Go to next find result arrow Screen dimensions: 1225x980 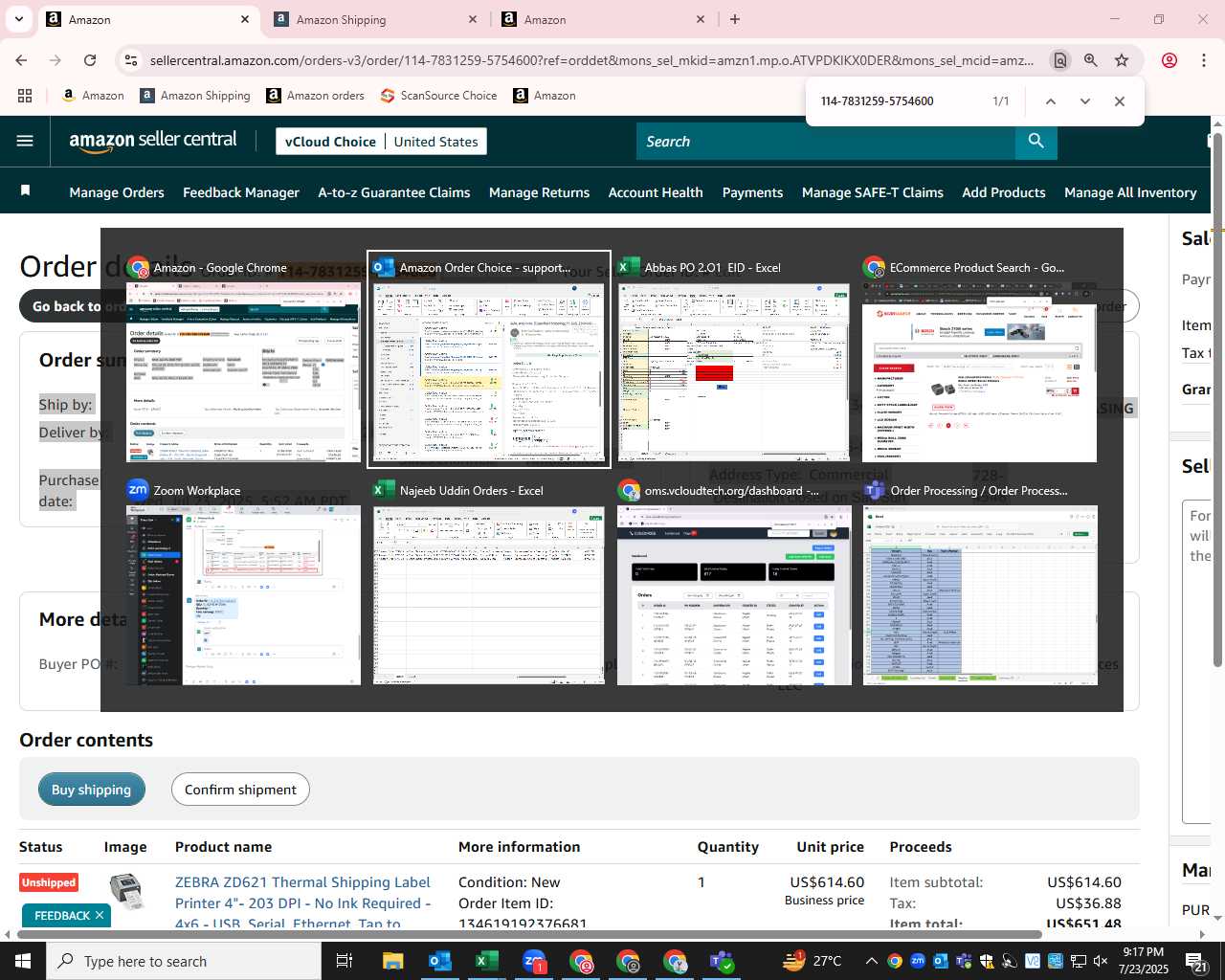click(x=1084, y=101)
